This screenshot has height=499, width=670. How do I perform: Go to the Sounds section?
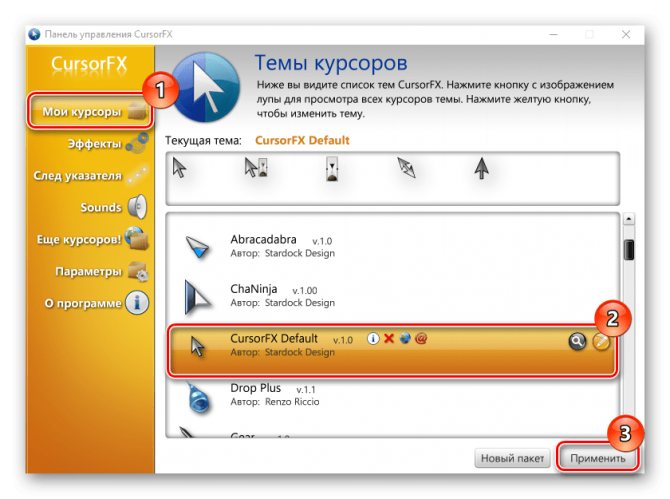[x=101, y=208]
